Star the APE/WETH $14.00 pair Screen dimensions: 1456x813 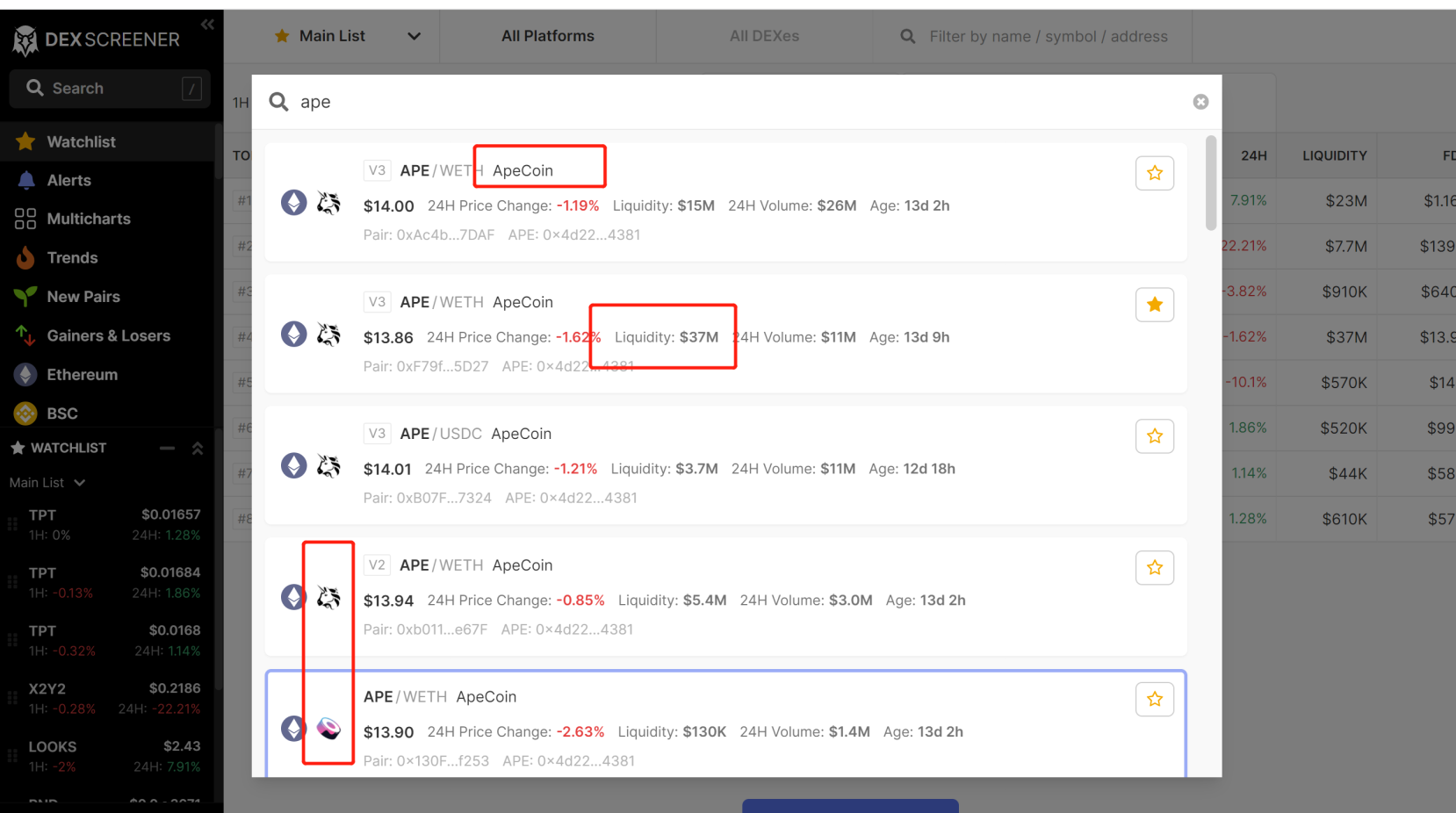pos(1155,173)
